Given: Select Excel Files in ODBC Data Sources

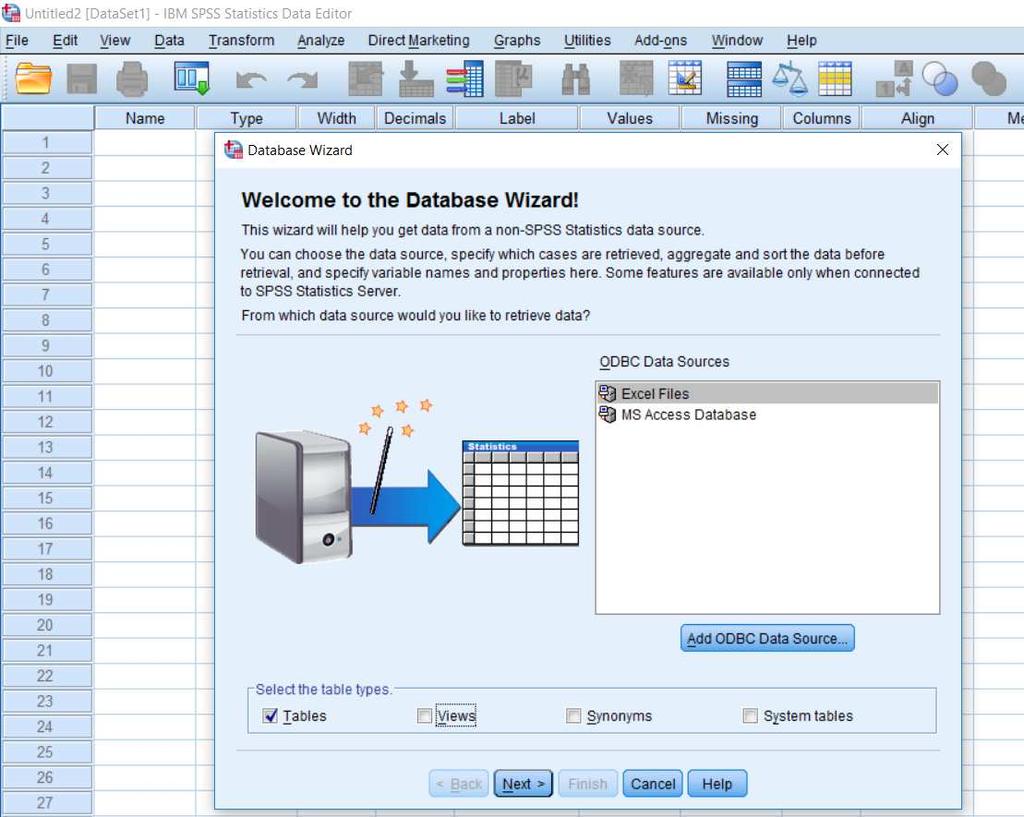Looking at the screenshot, I should tap(767, 393).
